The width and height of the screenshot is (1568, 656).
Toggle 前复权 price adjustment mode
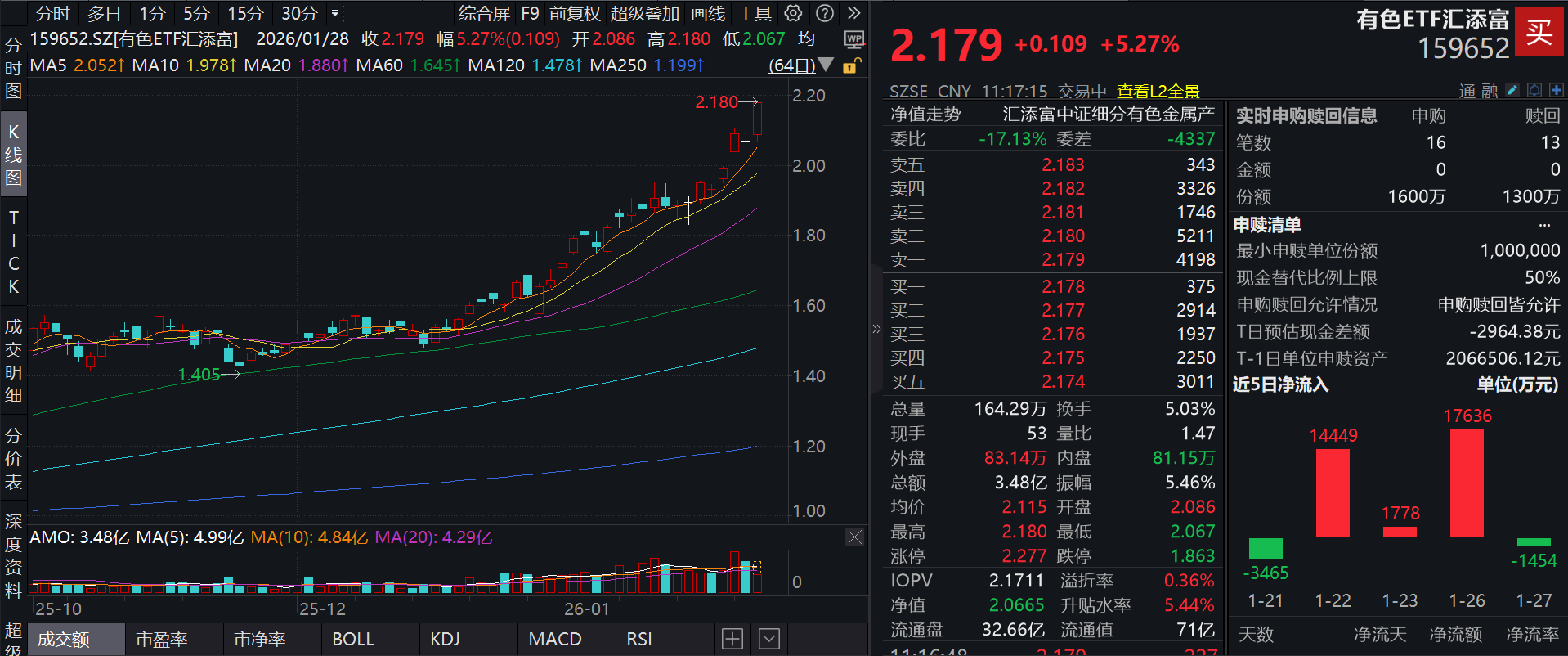tap(575, 13)
